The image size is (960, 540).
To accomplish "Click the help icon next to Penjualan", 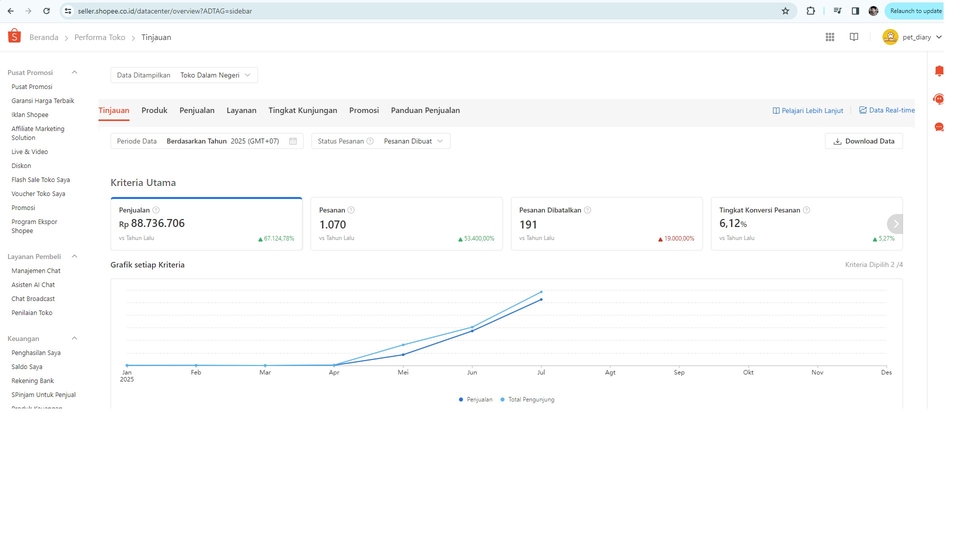I will (x=156, y=210).
